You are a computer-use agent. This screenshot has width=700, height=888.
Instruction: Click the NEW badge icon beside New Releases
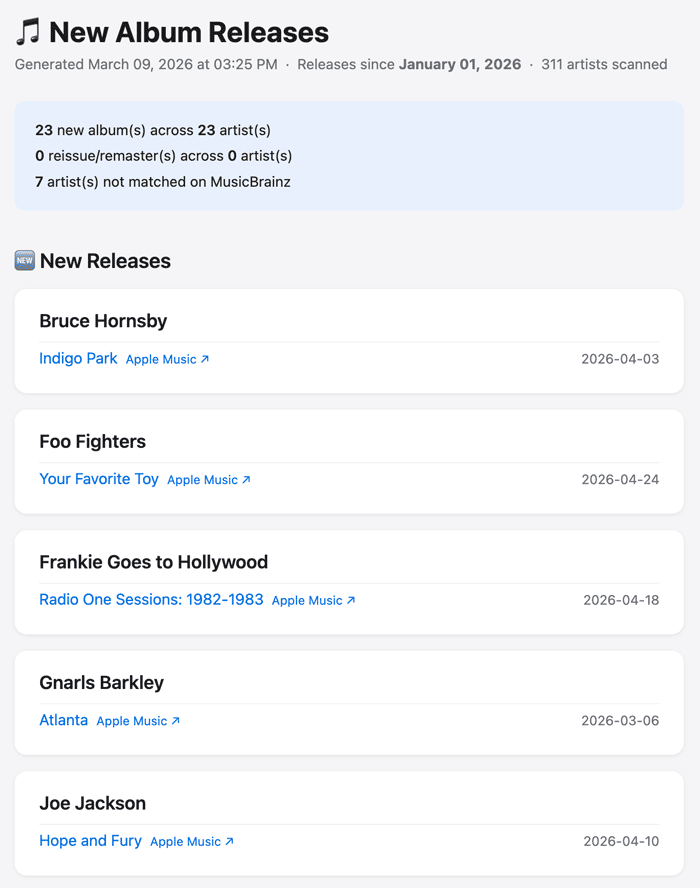tap(24, 260)
